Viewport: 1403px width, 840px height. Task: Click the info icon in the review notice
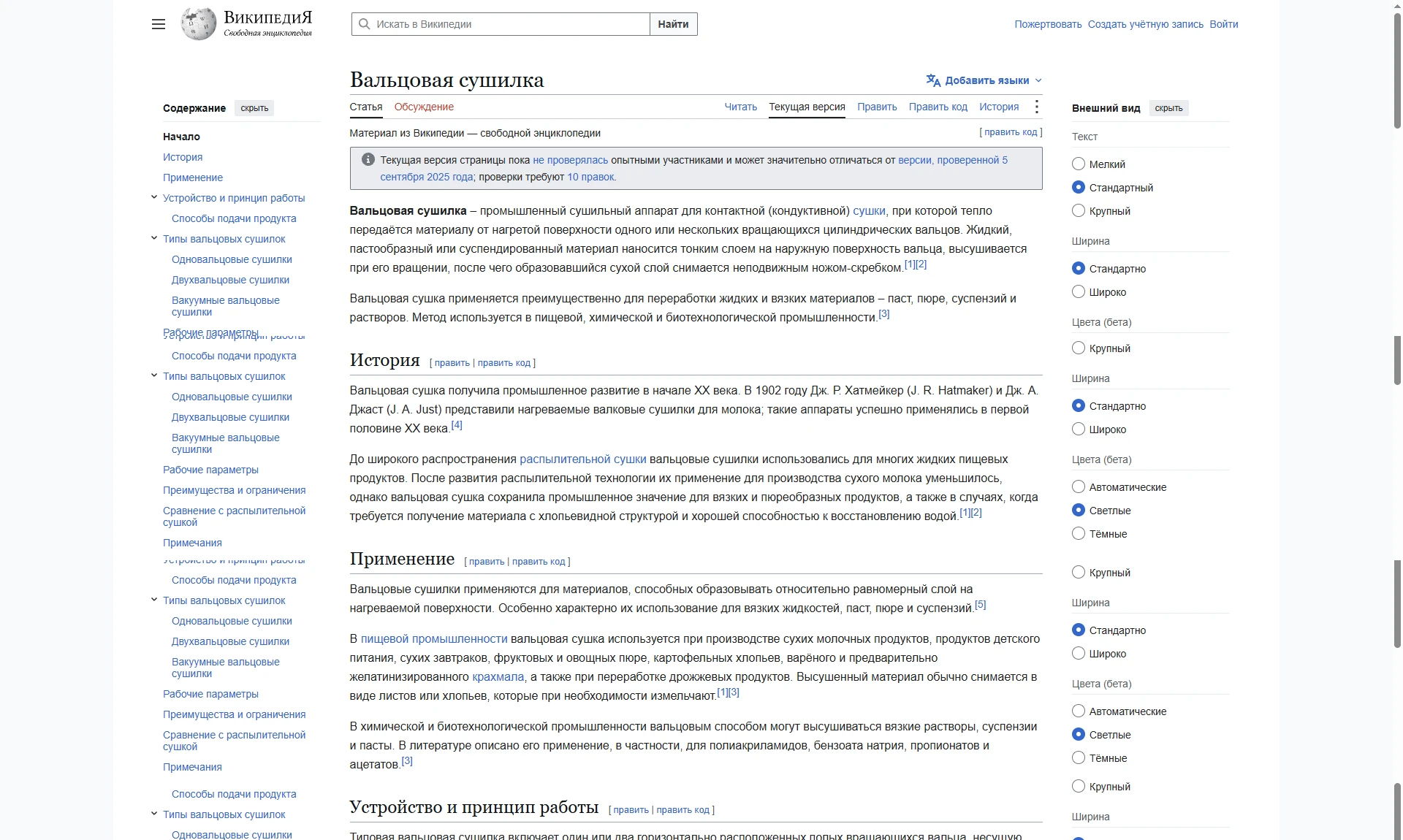(368, 159)
